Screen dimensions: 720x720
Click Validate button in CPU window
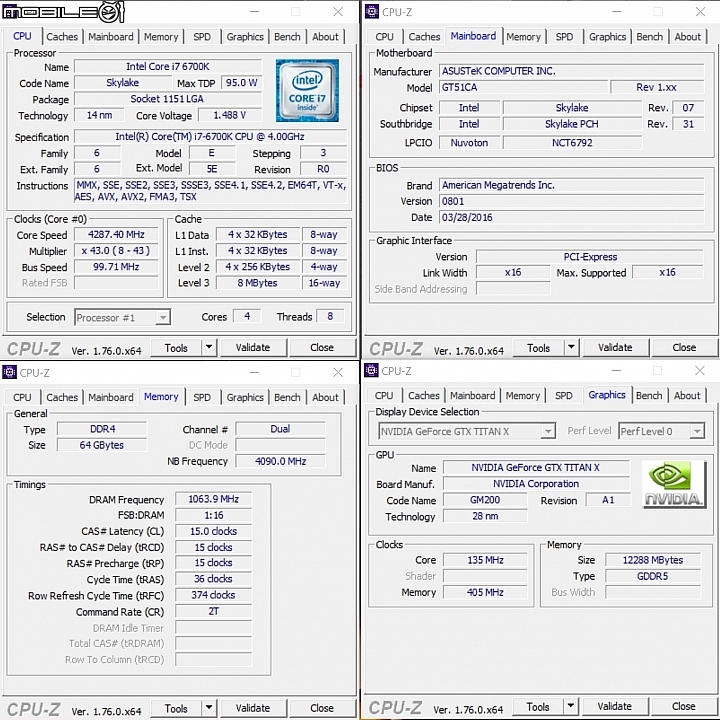(x=253, y=348)
